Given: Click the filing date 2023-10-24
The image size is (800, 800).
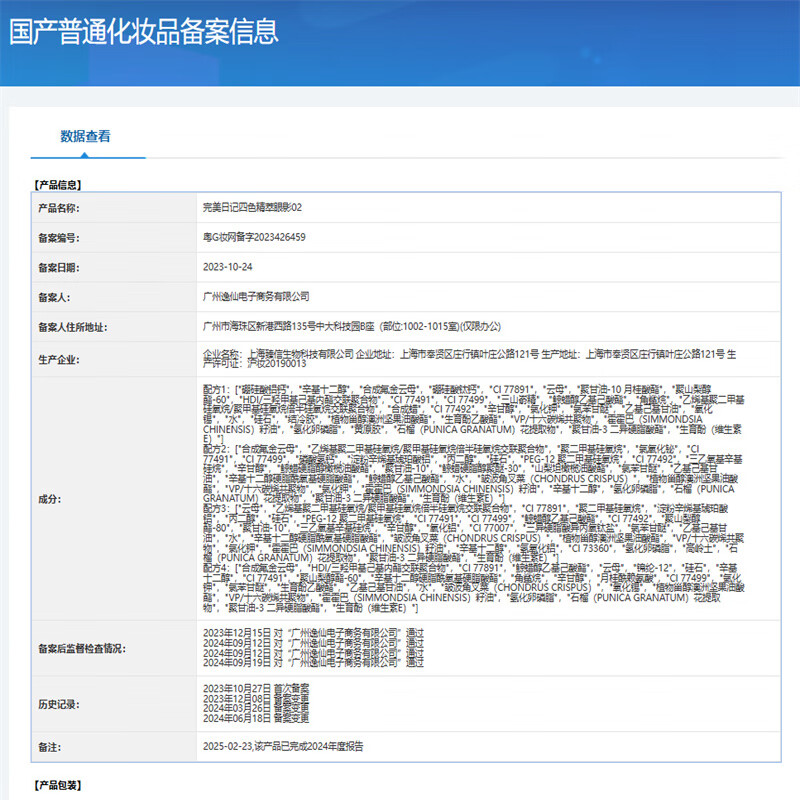Looking at the screenshot, I should coord(227,267).
